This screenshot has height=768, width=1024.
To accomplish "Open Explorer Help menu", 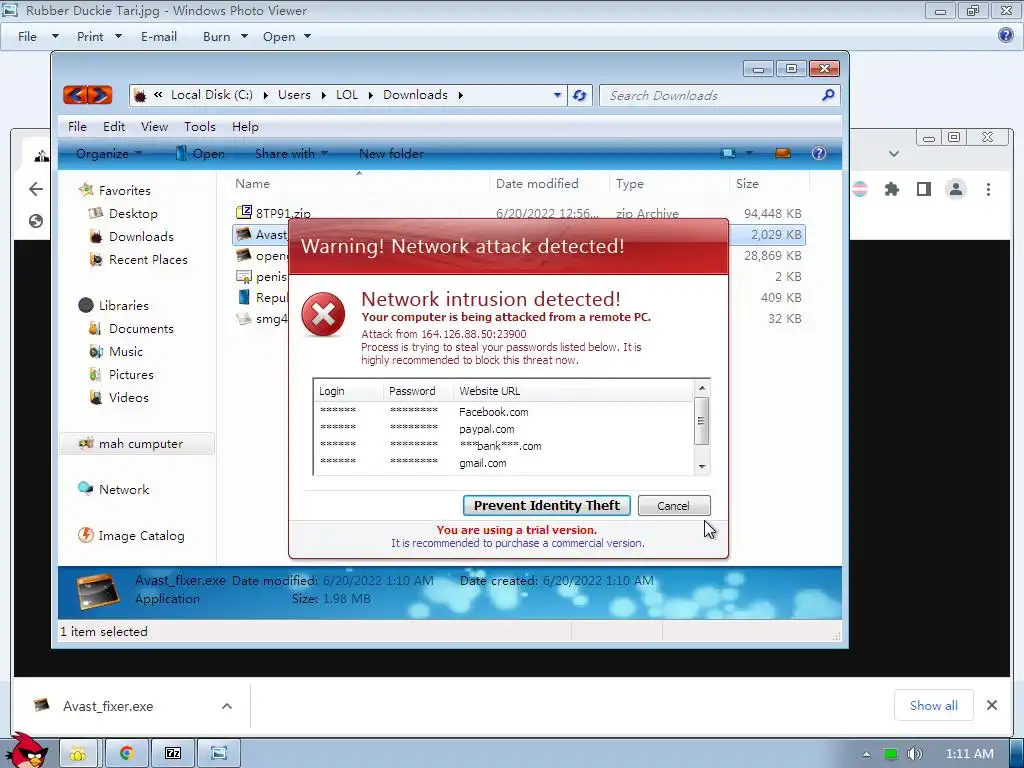I will click(245, 127).
